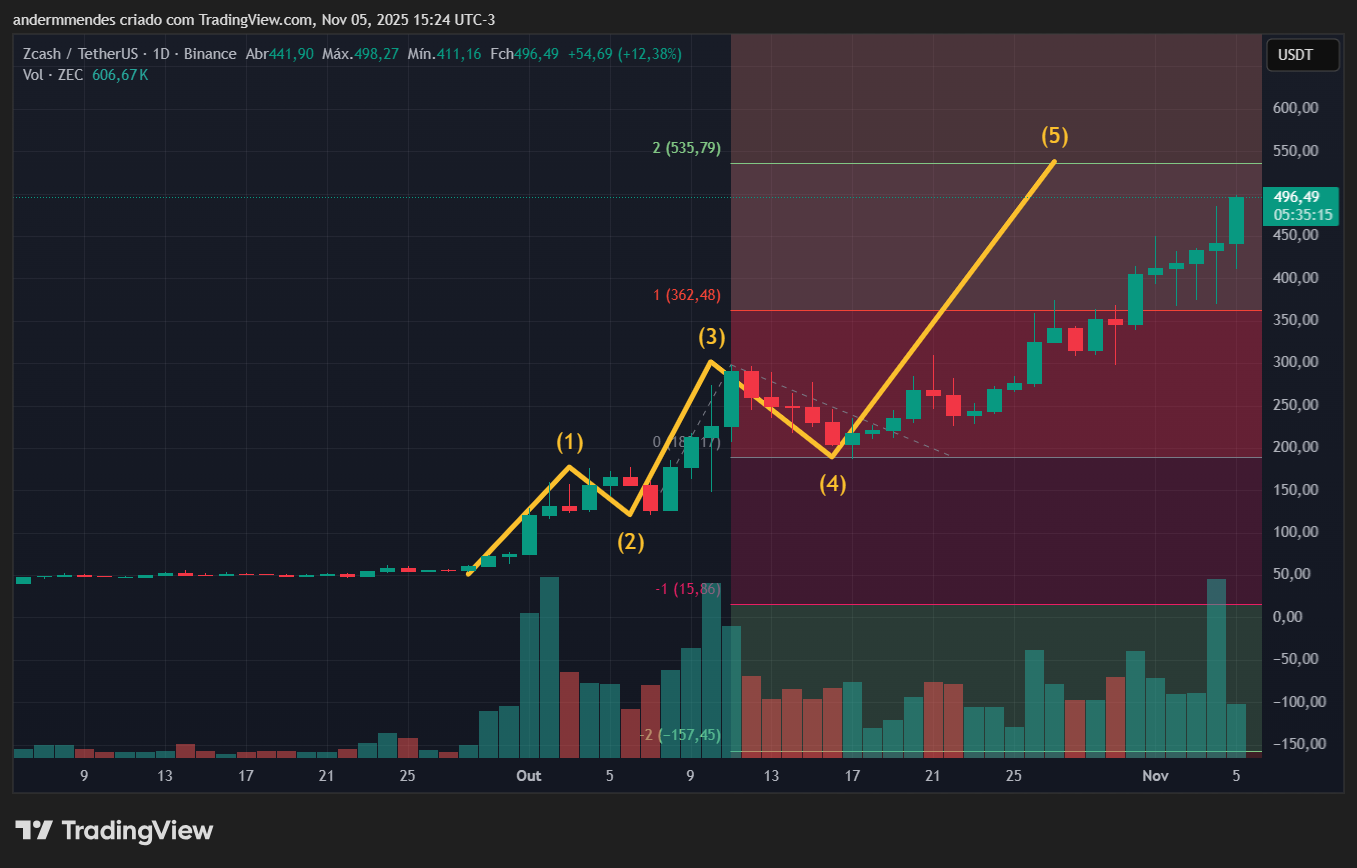Select the USDT currency button

coord(1302,55)
